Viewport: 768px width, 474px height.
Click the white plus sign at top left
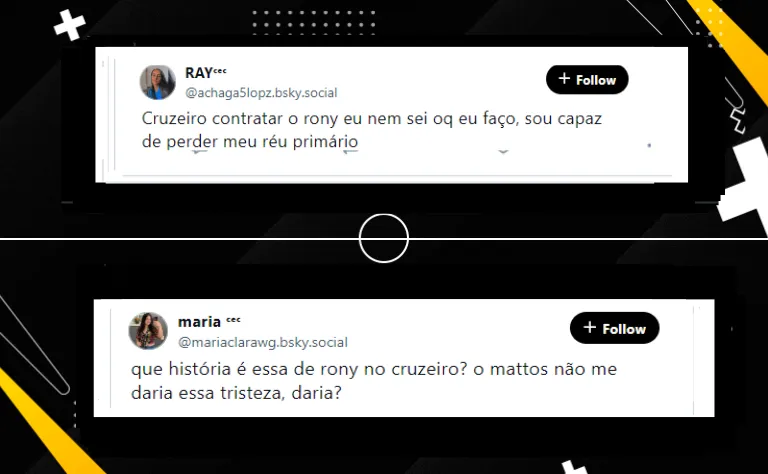[x=70, y=24]
